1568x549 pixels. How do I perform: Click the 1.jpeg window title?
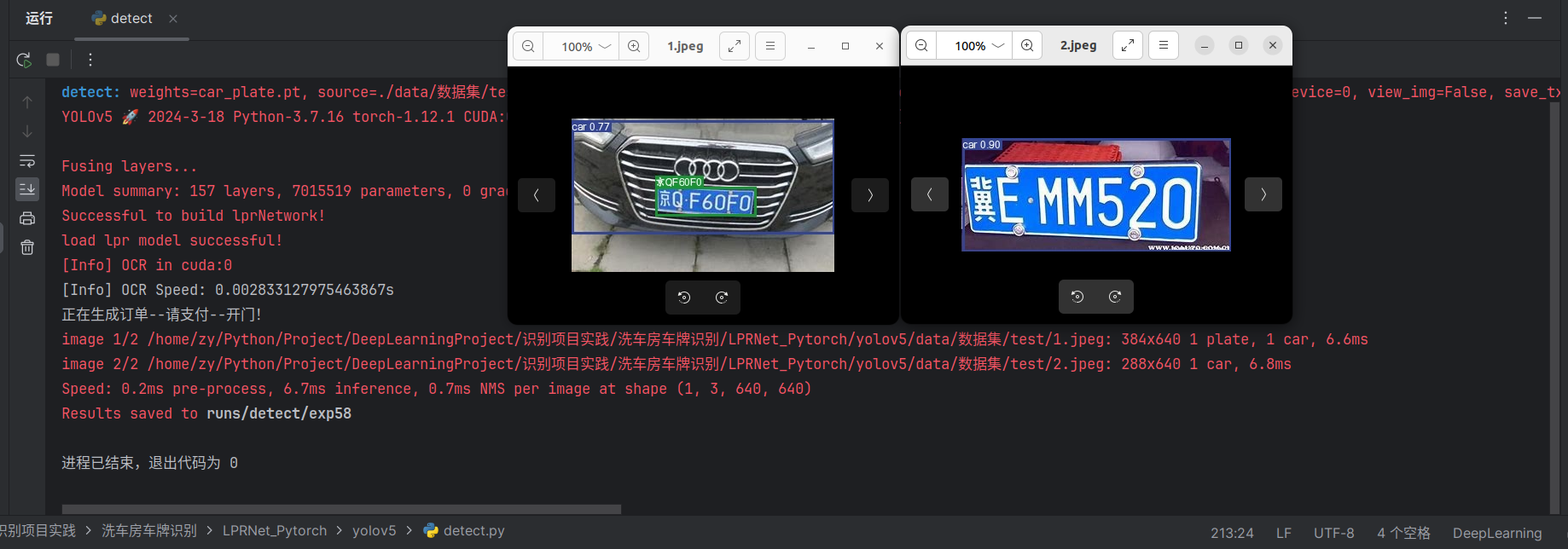[x=685, y=46]
